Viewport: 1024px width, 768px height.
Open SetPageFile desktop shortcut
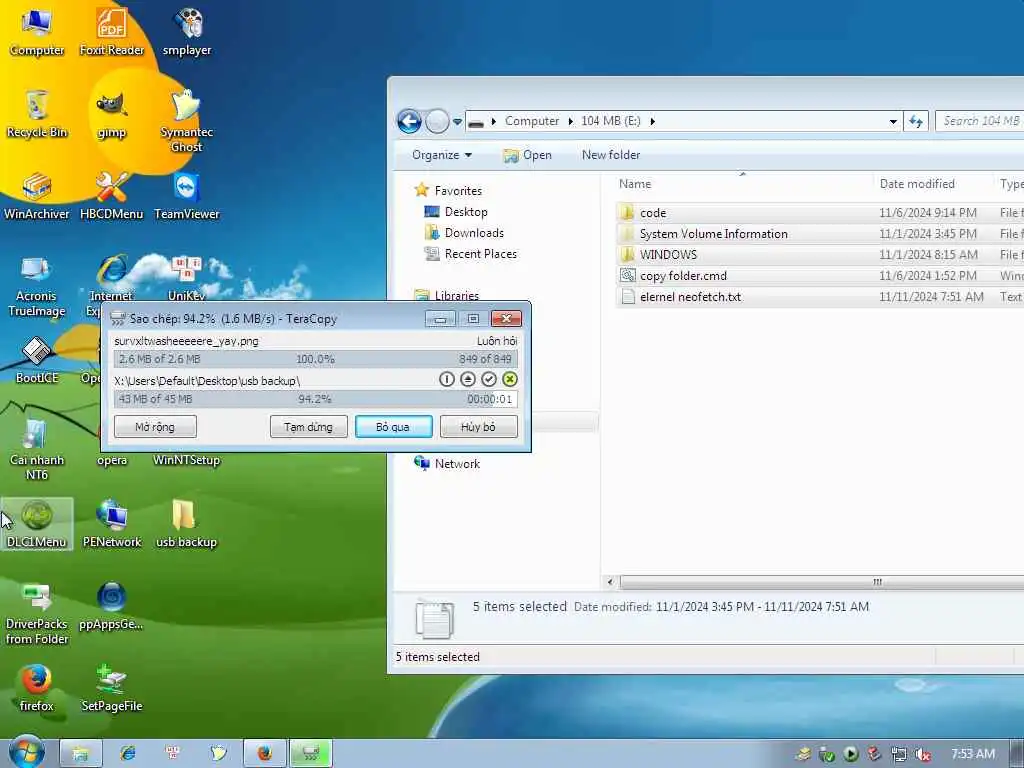[x=112, y=688]
